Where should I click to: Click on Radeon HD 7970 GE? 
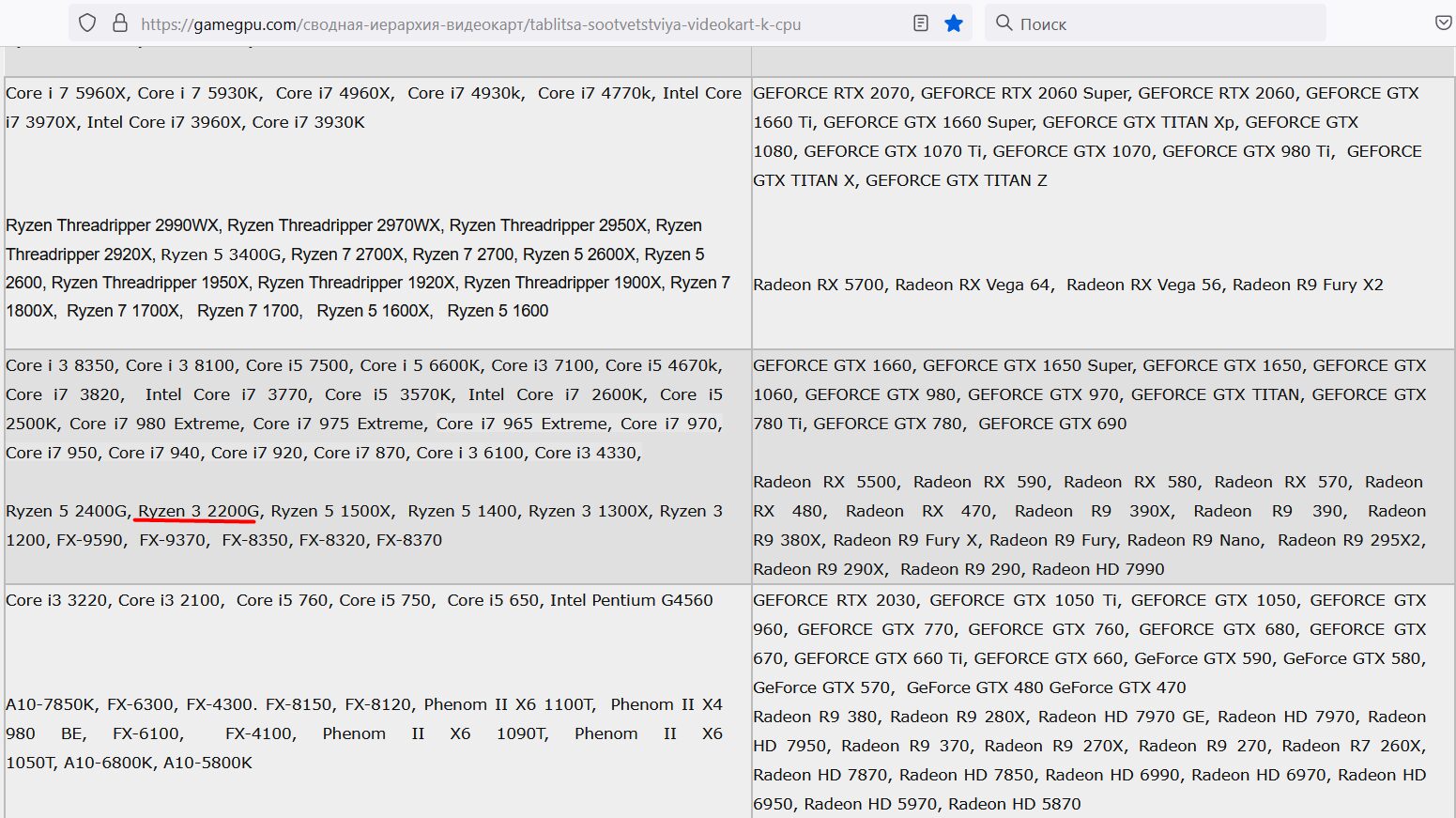click(1122, 717)
